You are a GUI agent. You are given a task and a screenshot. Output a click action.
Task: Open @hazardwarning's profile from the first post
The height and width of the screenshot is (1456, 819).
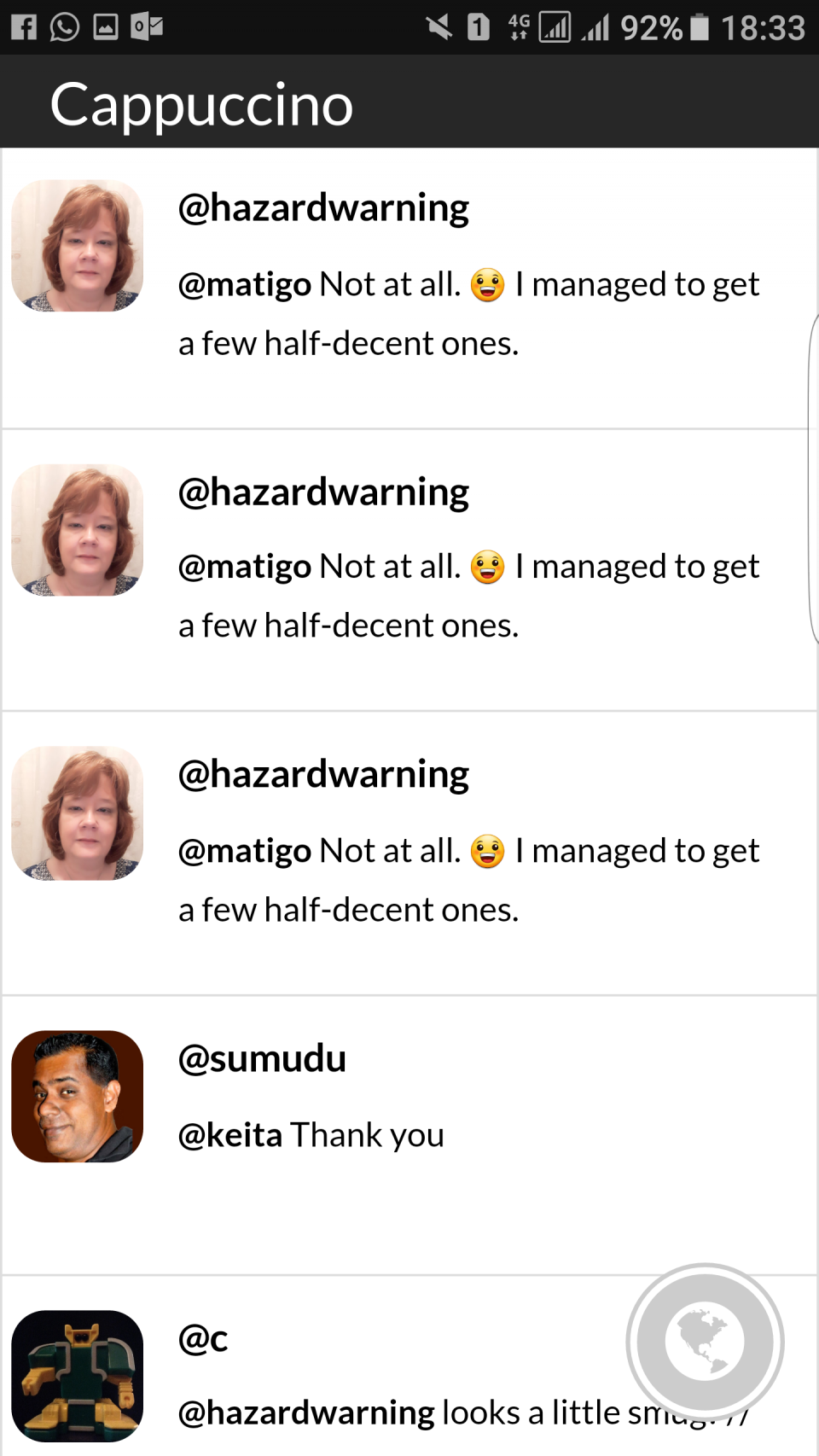(323, 207)
